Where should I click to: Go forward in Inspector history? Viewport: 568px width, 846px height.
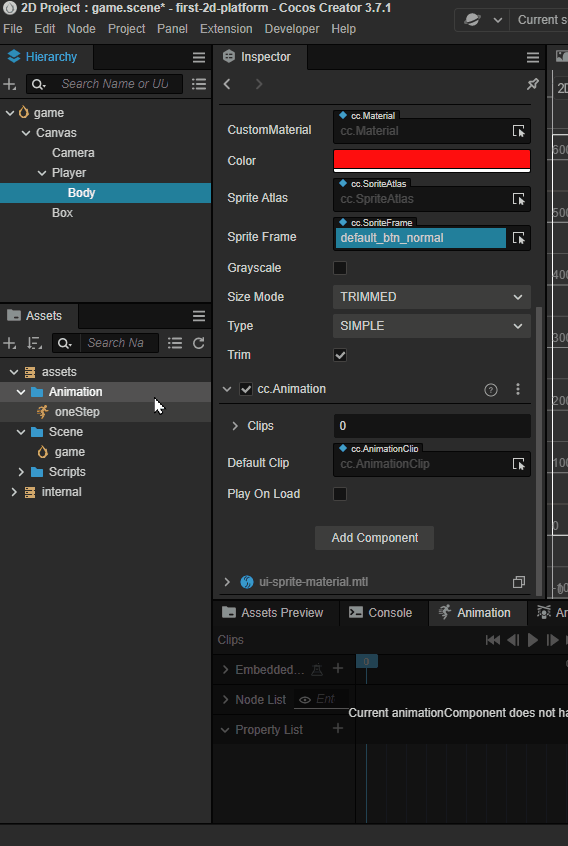click(x=259, y=84)
